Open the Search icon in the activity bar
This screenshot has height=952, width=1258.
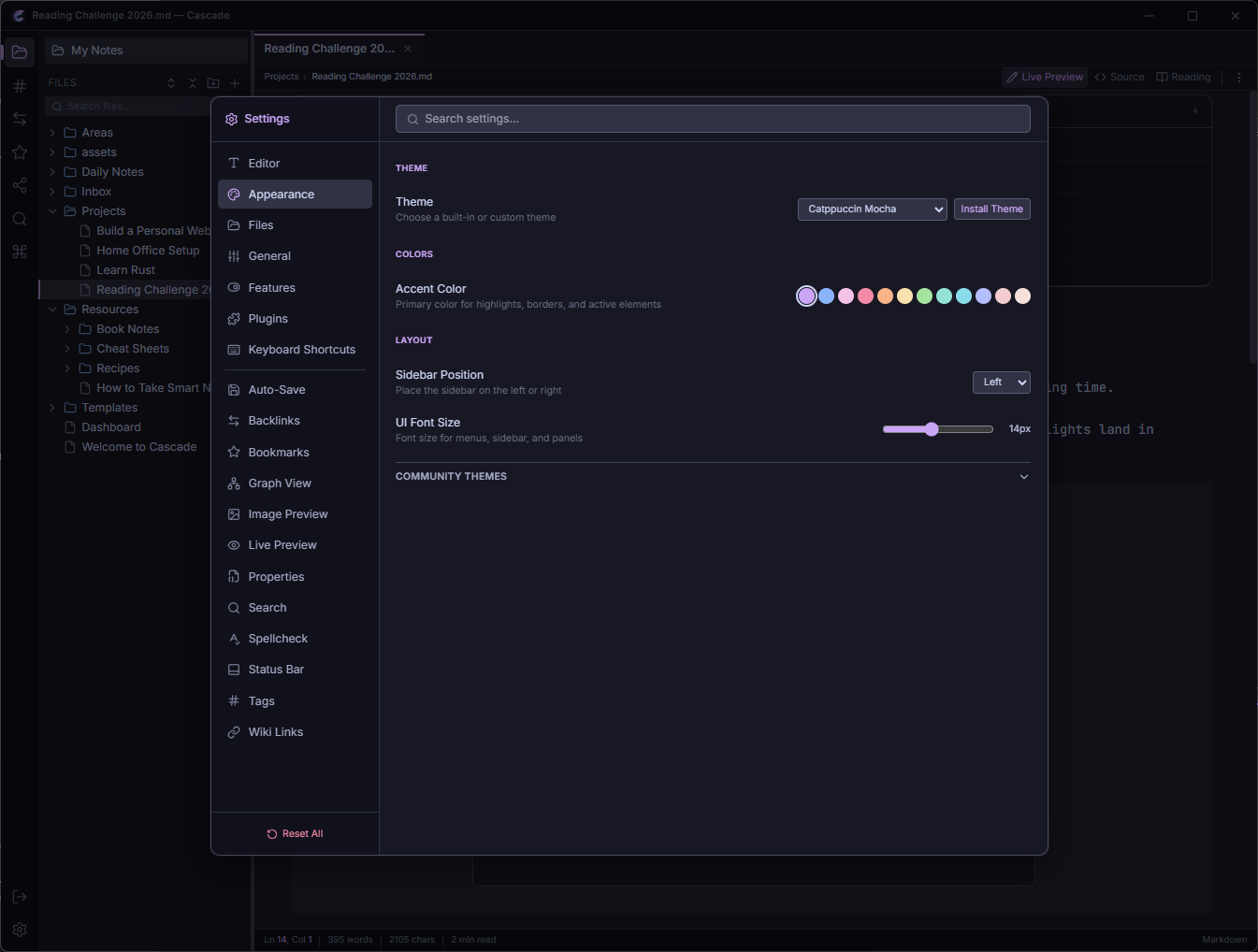click(19, 219)
